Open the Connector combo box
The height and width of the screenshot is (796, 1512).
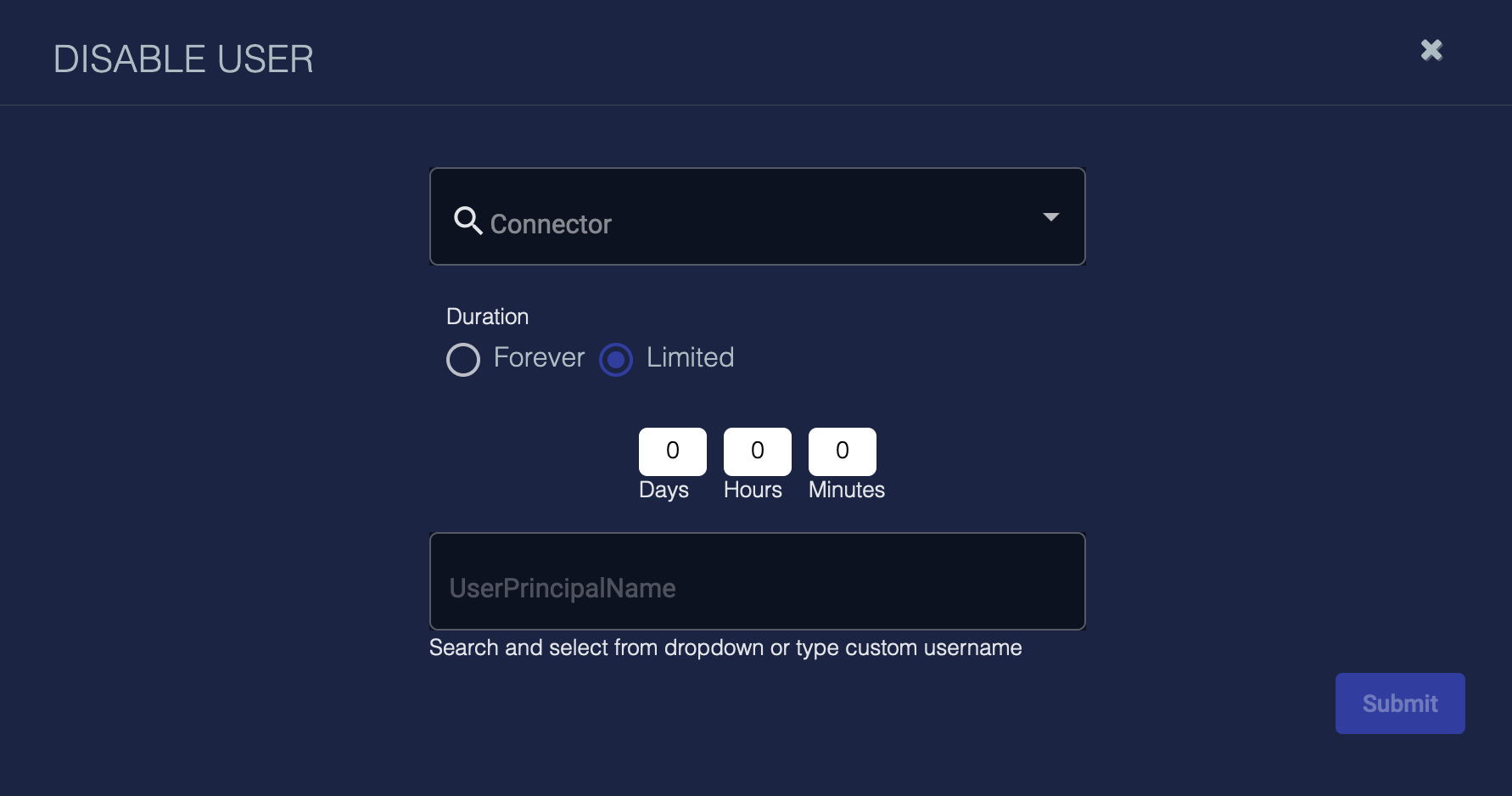coord(747,217)
